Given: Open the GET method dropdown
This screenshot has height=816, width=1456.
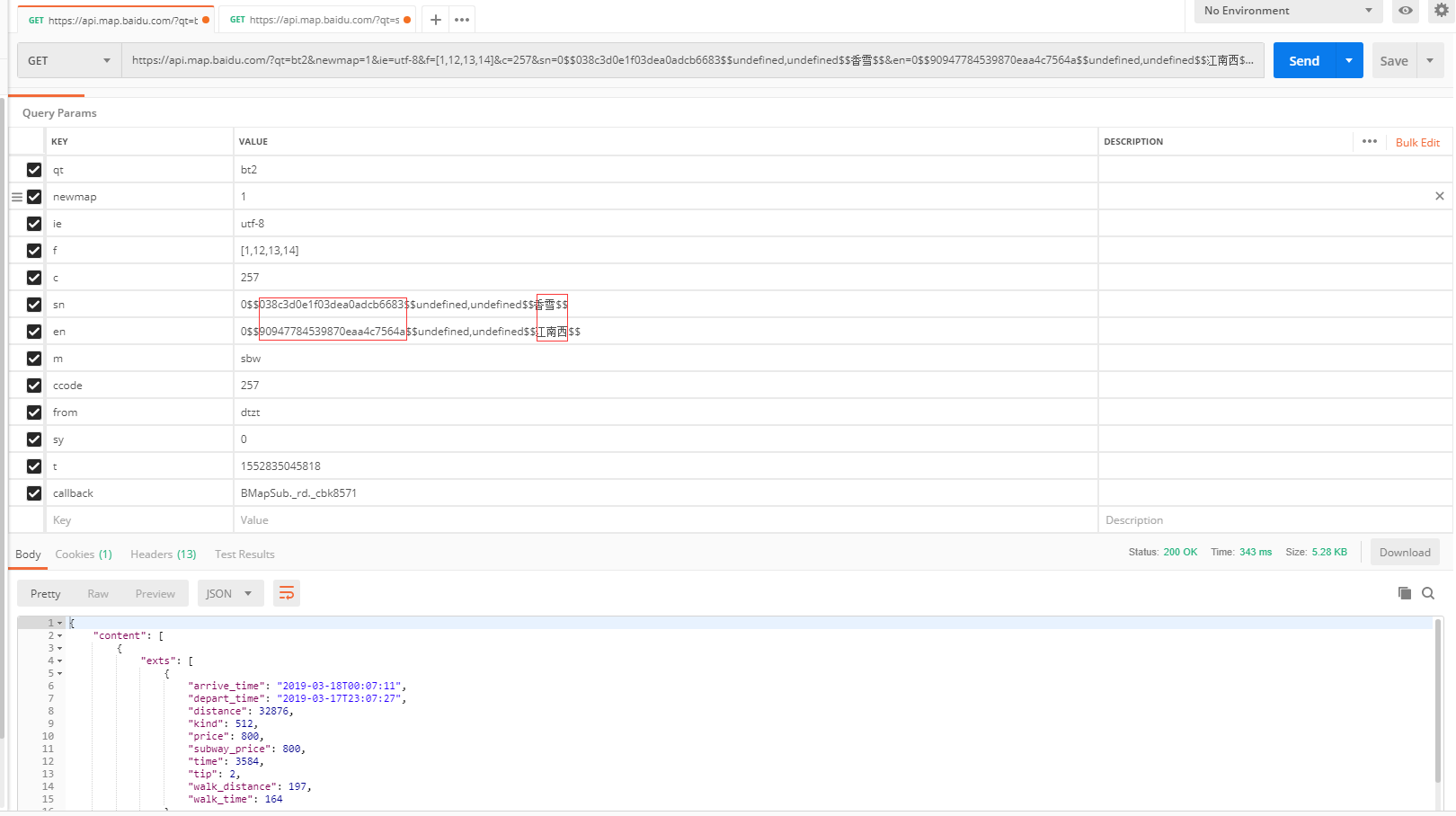Looking at the screenshot, I should pos(69,60).
